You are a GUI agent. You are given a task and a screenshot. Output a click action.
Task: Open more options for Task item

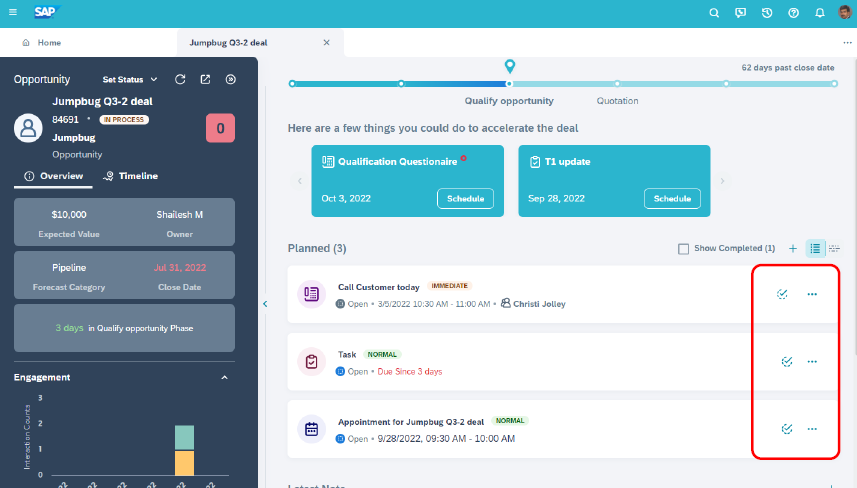point(812,362)
